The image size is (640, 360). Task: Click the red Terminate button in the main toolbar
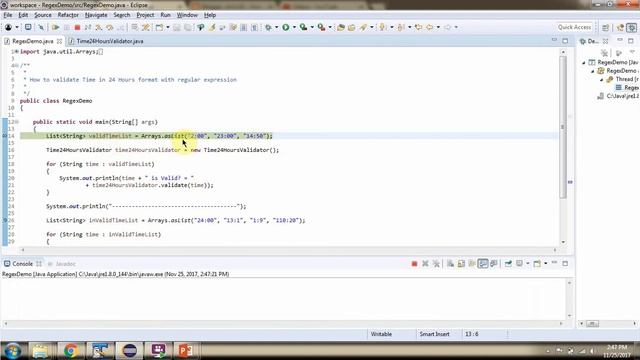[x=77, y=27]
